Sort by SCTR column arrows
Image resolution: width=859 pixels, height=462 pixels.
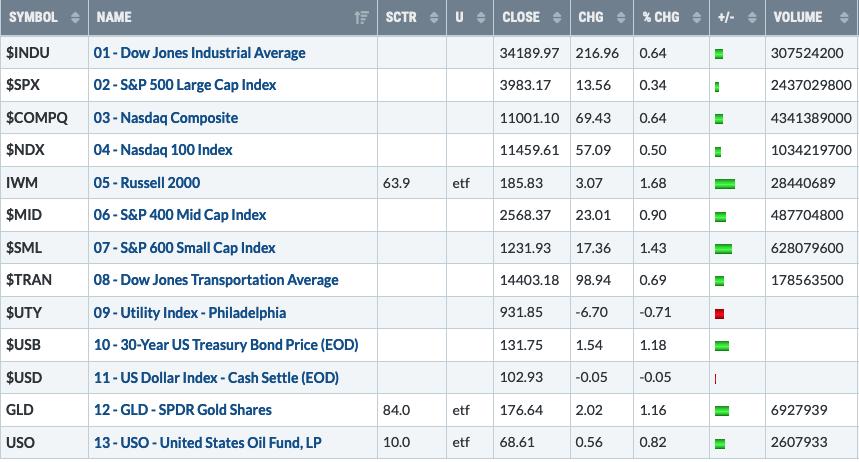tap(434, 18)
